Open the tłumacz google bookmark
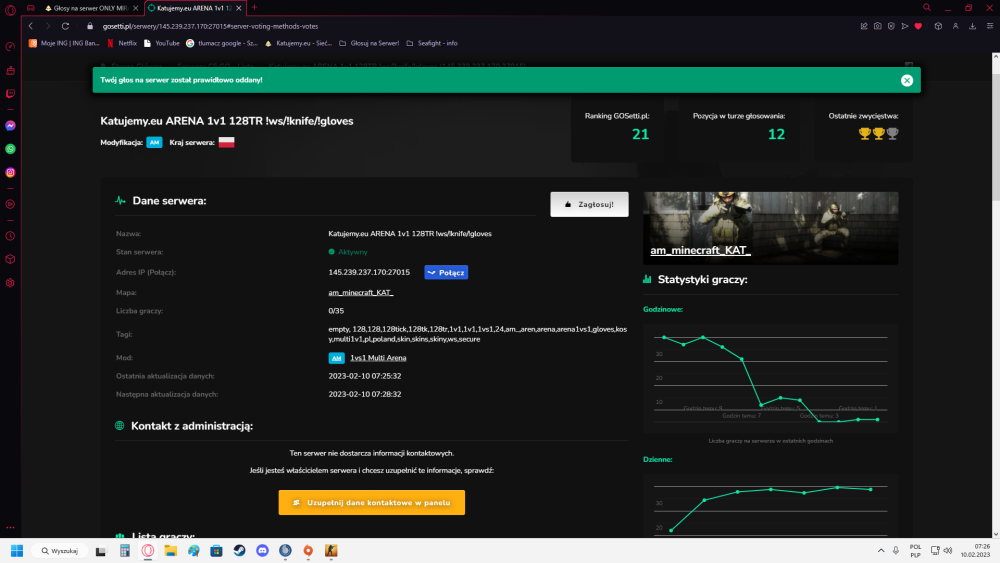Screen dimensions: 1000x563 point(221,43)
